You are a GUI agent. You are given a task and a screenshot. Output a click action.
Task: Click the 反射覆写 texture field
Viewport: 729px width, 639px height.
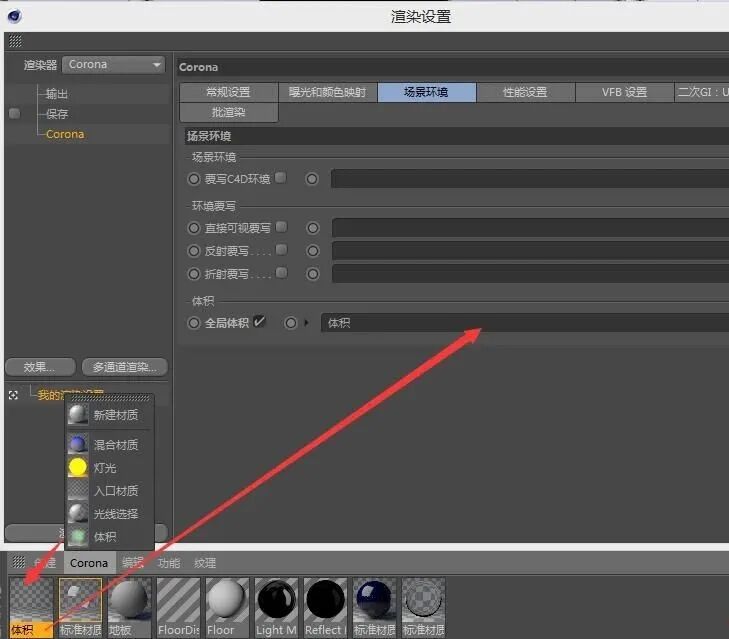click(530, 251)
